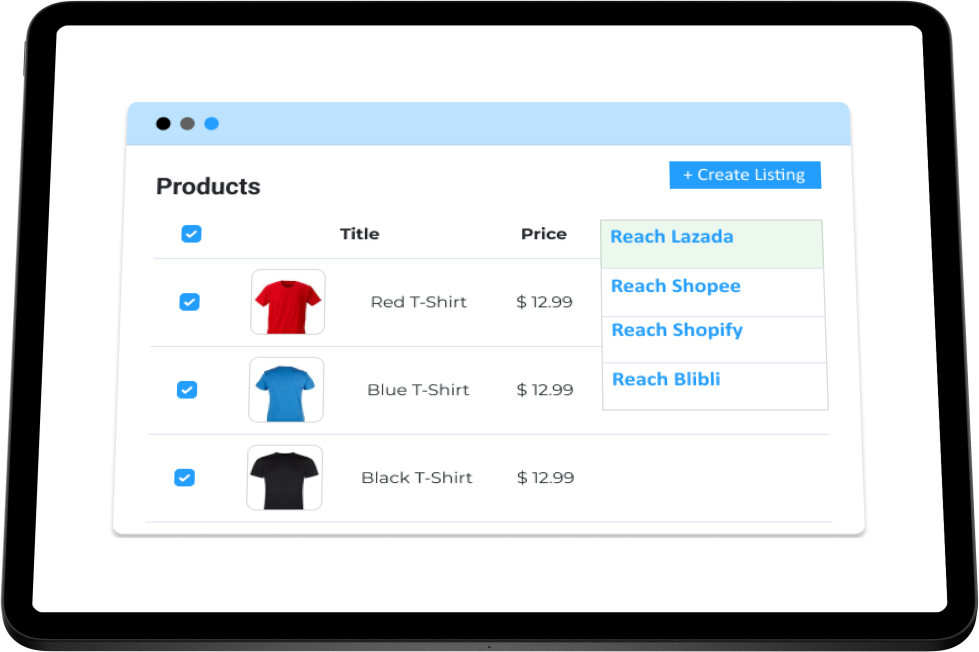Screen dimensions: 979x652
Task: Select the Blue T-Shirt title text
Action: pyautogui.click(x=418, y=390)
